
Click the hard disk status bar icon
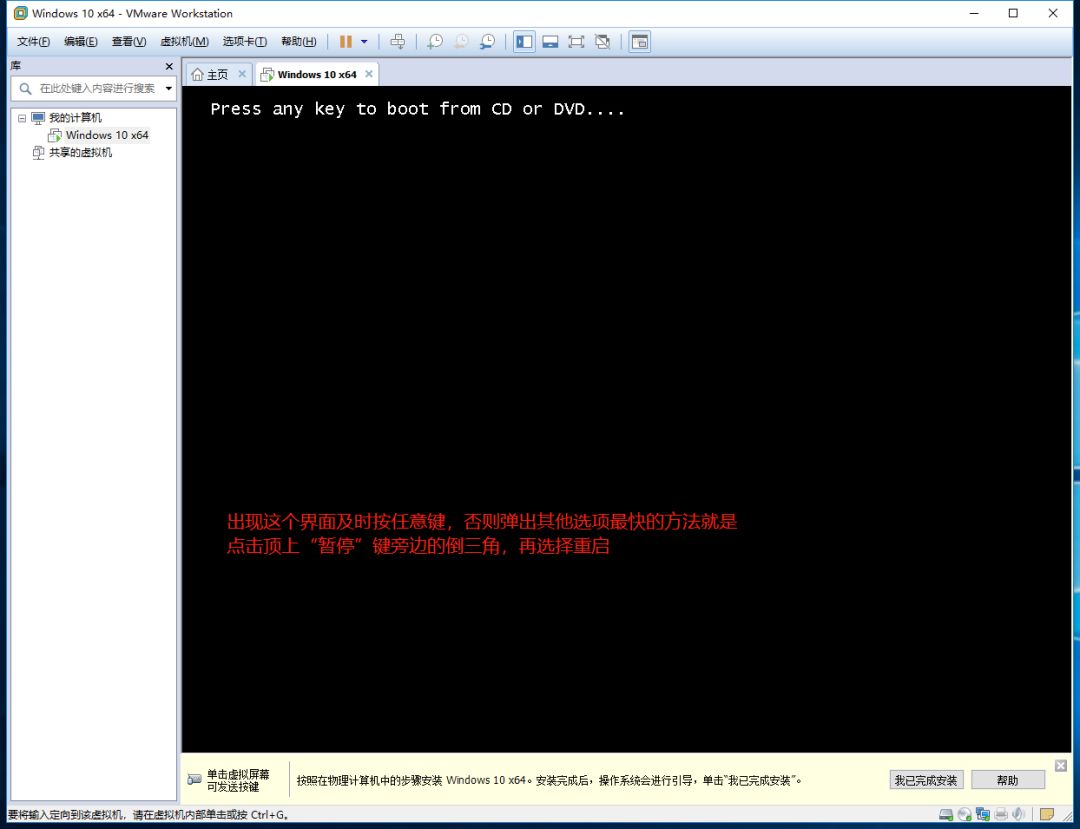pos(946,815)
